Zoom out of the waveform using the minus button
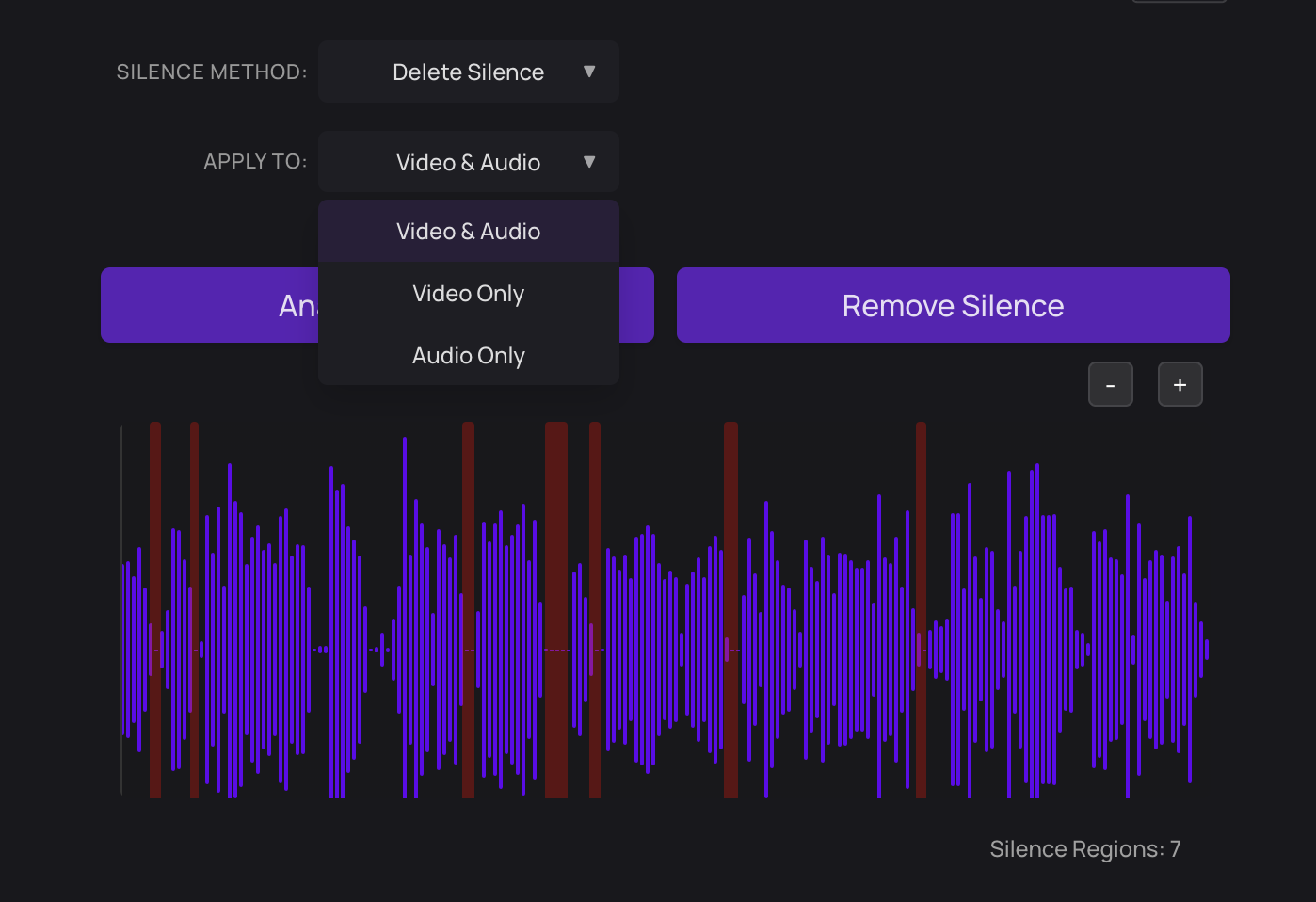 click(x=1111, y=384)
